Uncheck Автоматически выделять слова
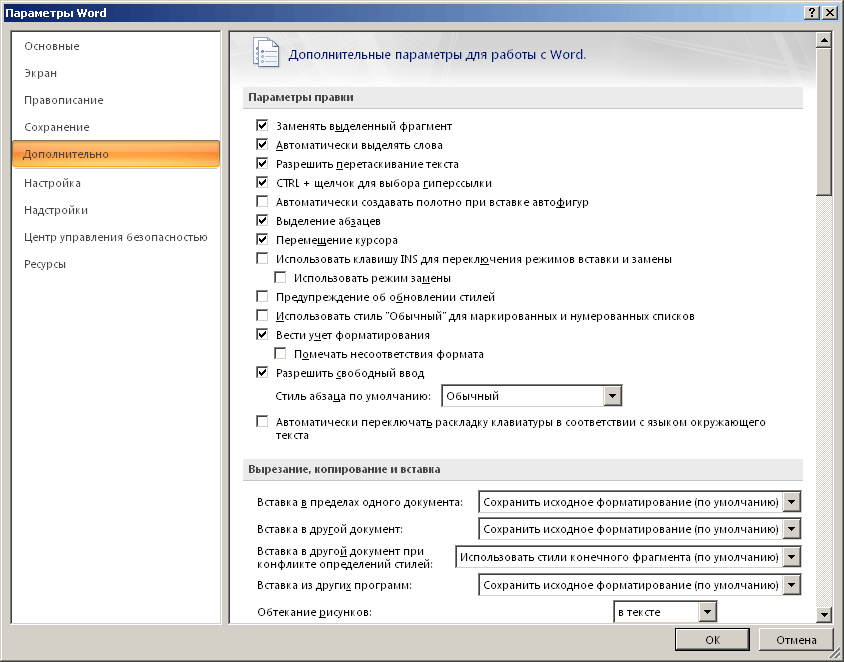The width and height of the screenshot is (844, 662). (262, 145)
